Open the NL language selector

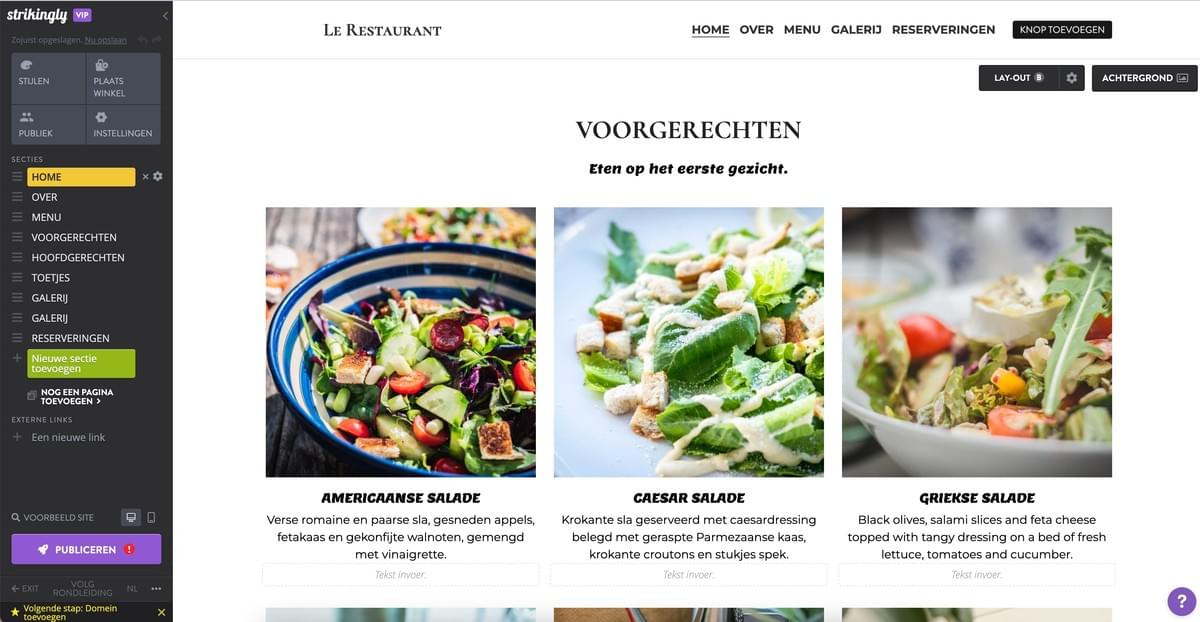[x=132, y=588]
